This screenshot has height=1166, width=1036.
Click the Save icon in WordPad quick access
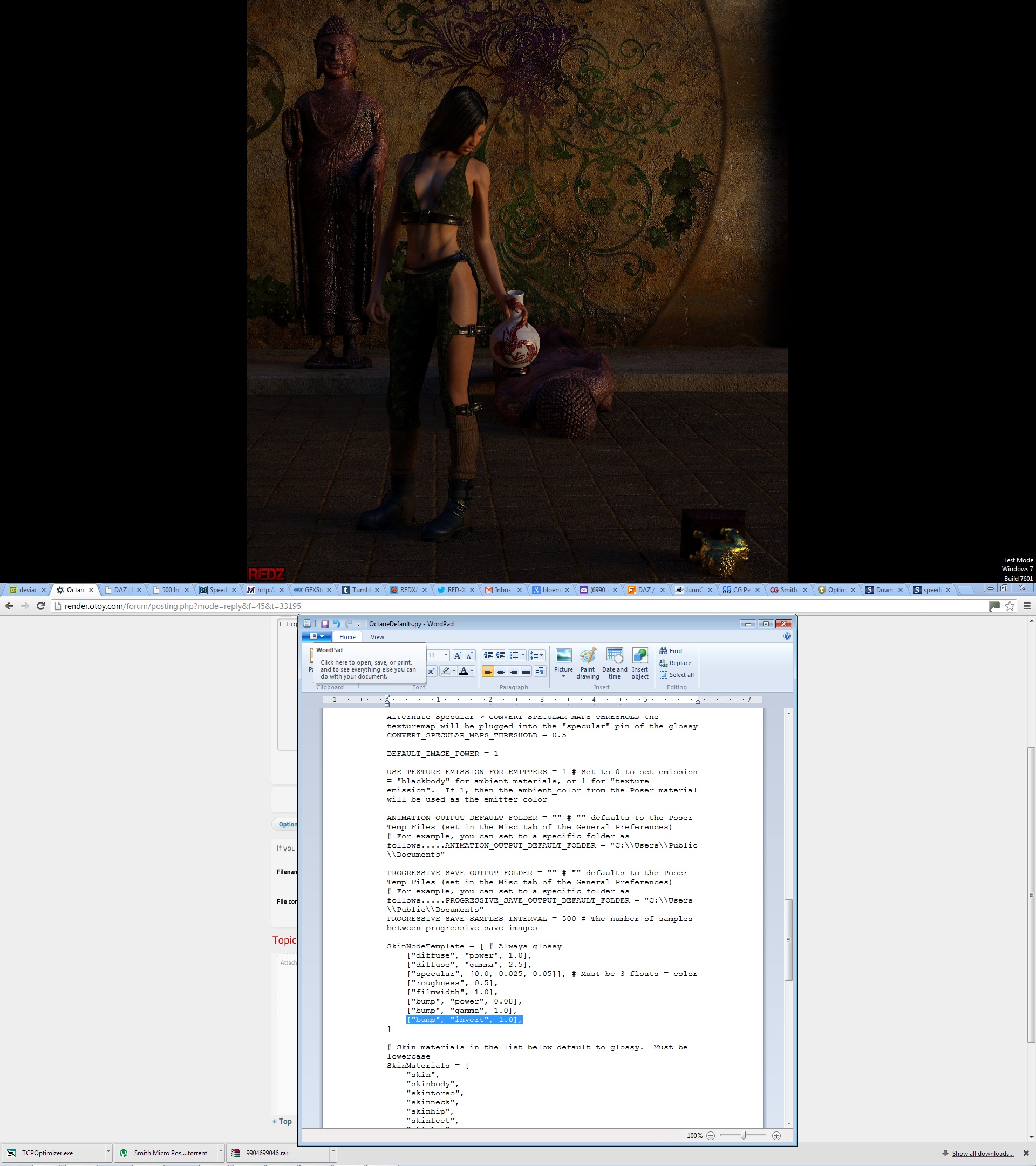pos(324,623)
